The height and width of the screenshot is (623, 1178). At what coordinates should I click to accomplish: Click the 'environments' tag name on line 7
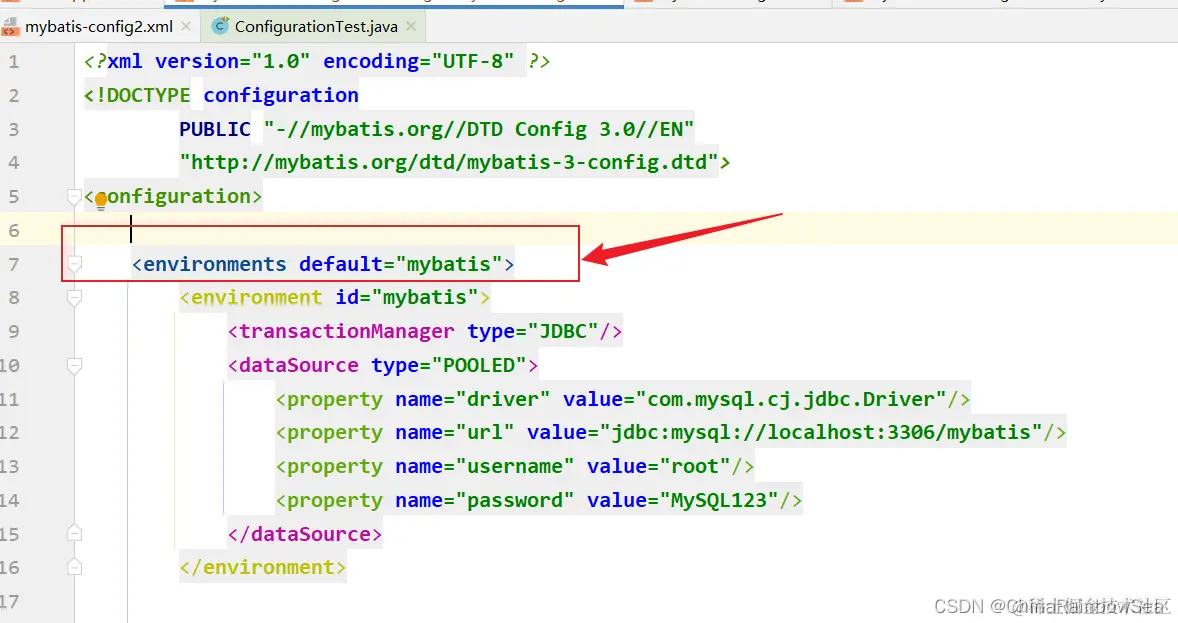pyautogui.click(x=215, y=265)
